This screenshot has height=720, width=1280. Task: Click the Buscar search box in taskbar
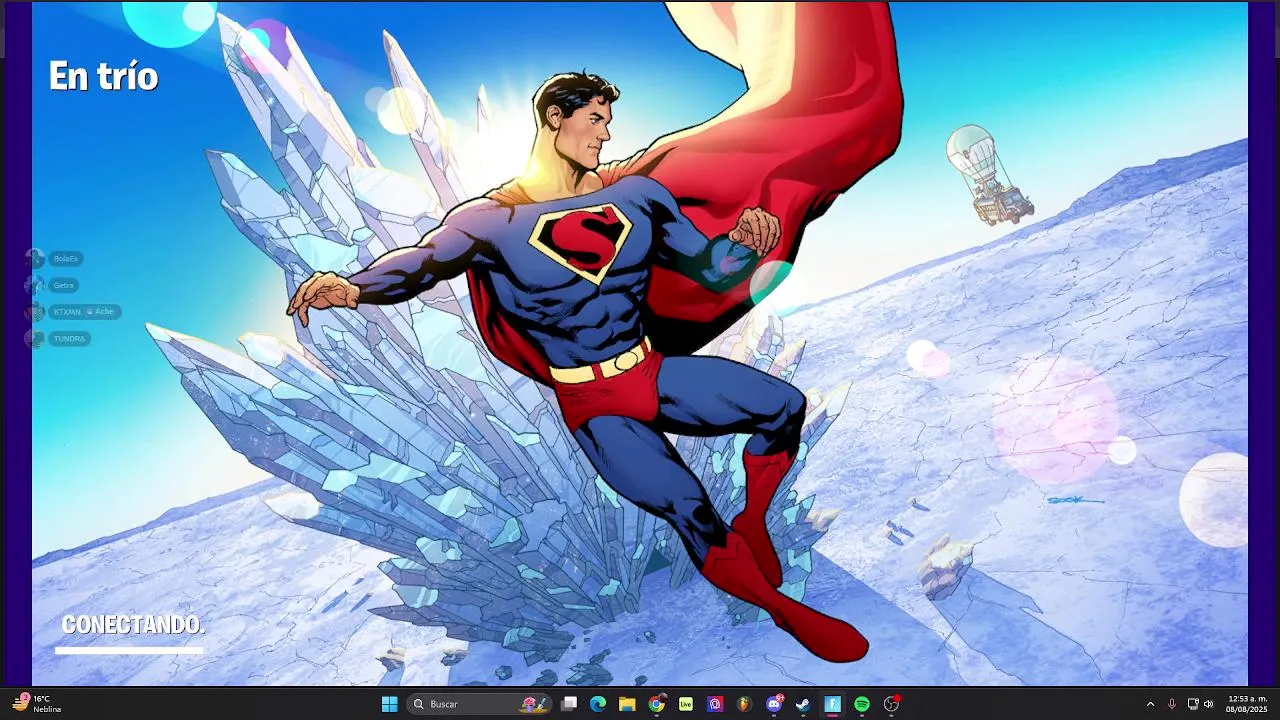tap(478, 704)
